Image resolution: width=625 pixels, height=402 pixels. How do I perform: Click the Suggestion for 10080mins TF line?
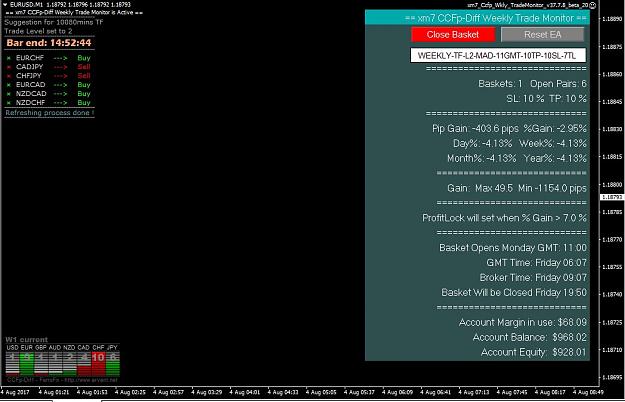tap(54, 22)
